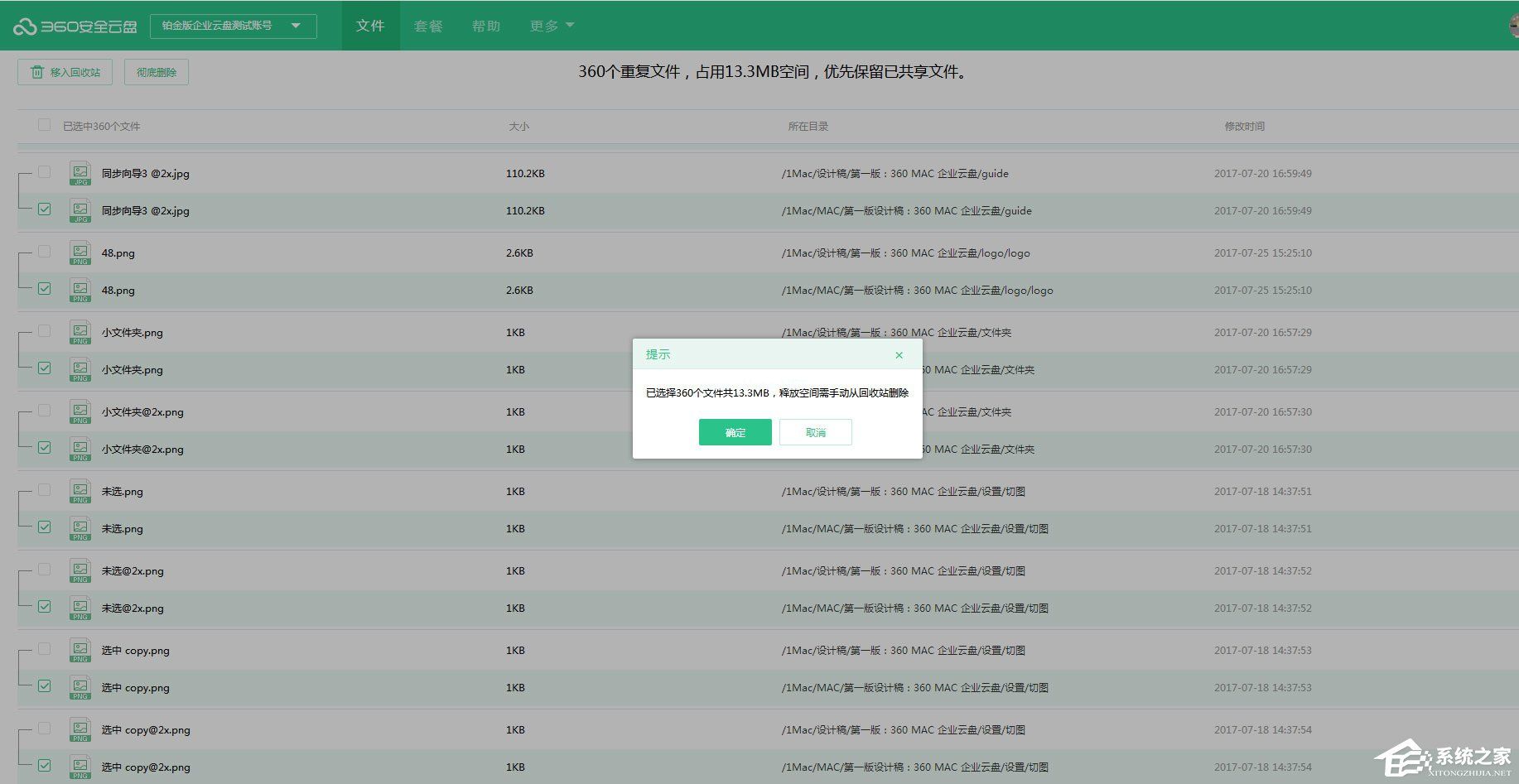Click the 取消 button in the dialog
This screenshot has width=1519, height=784.
click(815, 432)
